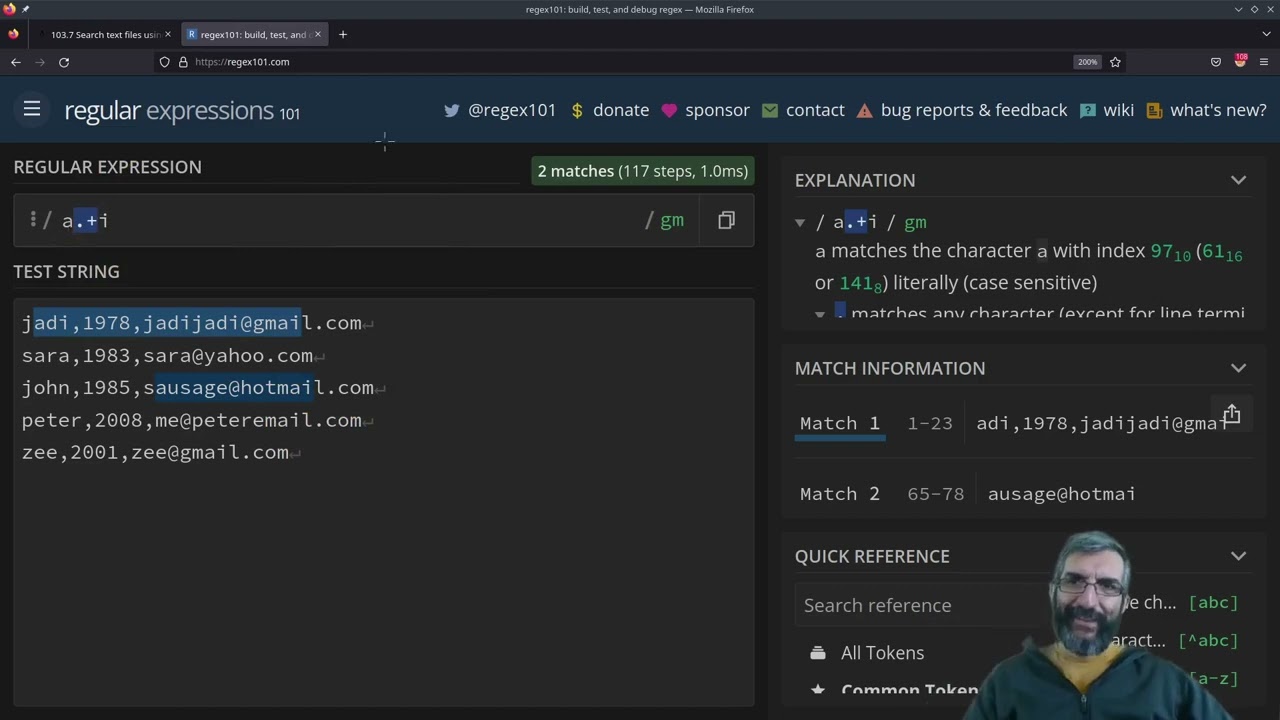This screenshot has width=1280, height=720.
Task: Click the bug reports warning icon
Action: (864, 110)
